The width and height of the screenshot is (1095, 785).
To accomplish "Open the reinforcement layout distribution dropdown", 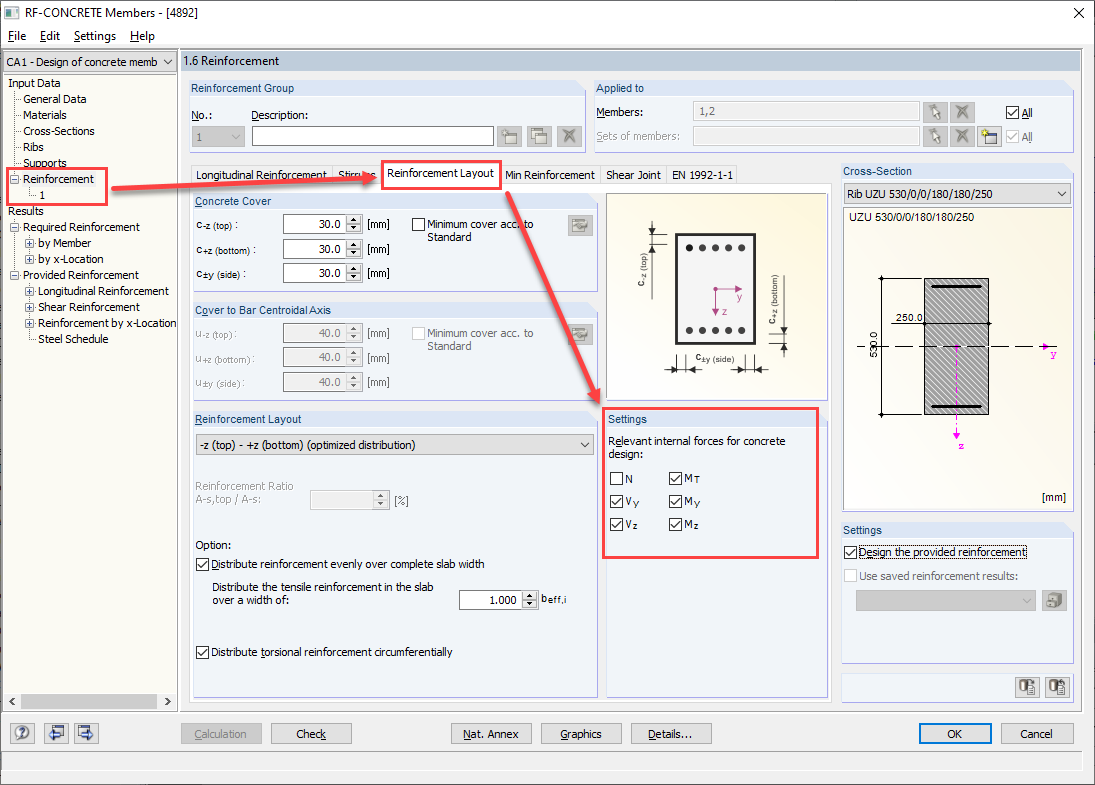I will tap(585, 445).
